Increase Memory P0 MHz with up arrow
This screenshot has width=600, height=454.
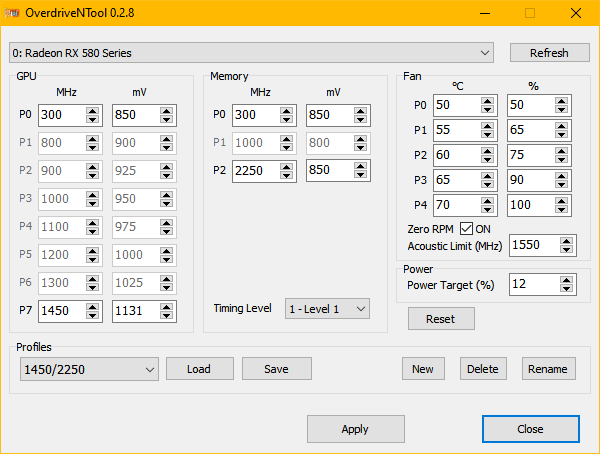pos(287,111)
